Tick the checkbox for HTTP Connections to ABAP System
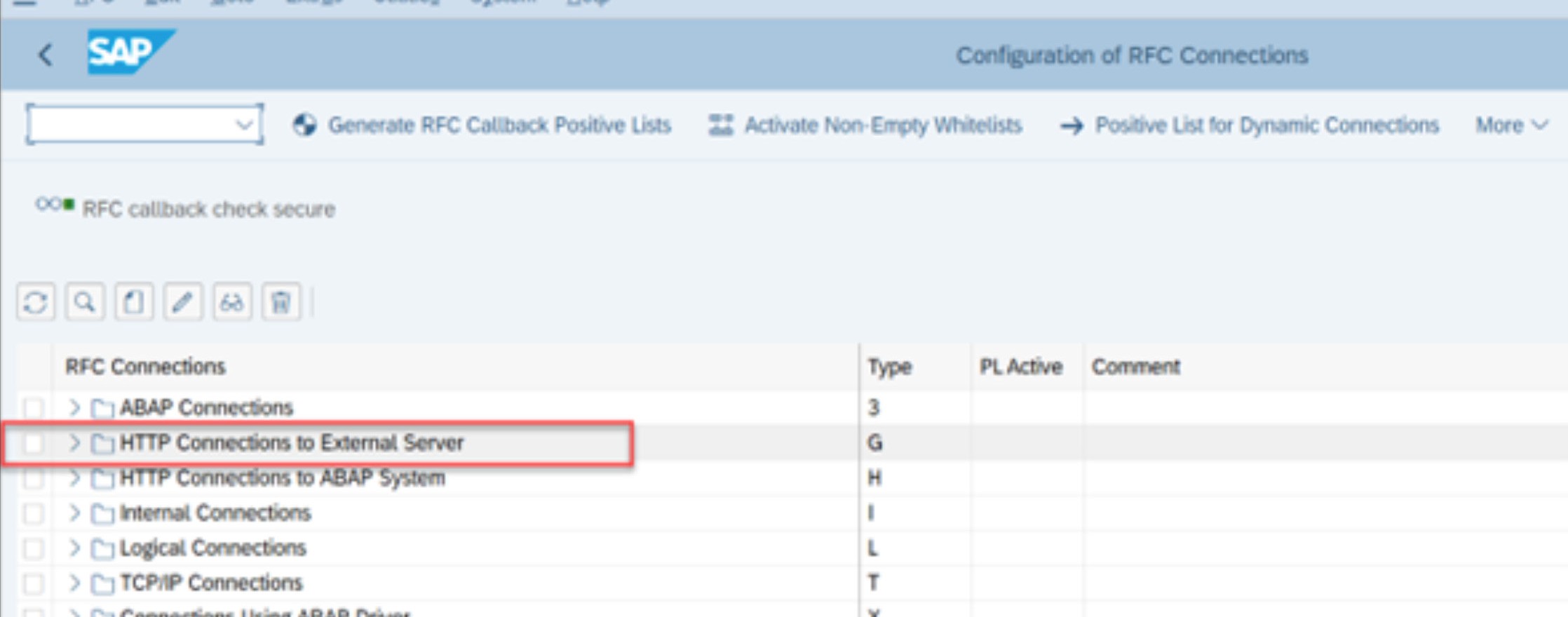This screenshot has width=1568, height=617. point(33,478)
